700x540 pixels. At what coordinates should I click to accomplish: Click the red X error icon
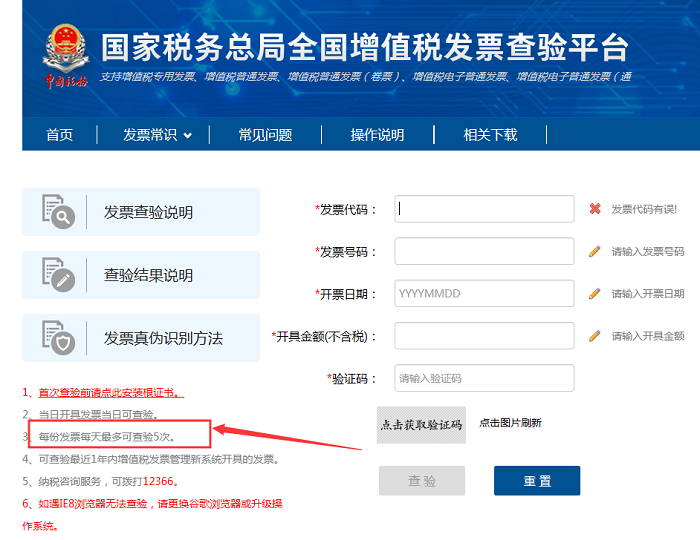[x=594, y=209]
